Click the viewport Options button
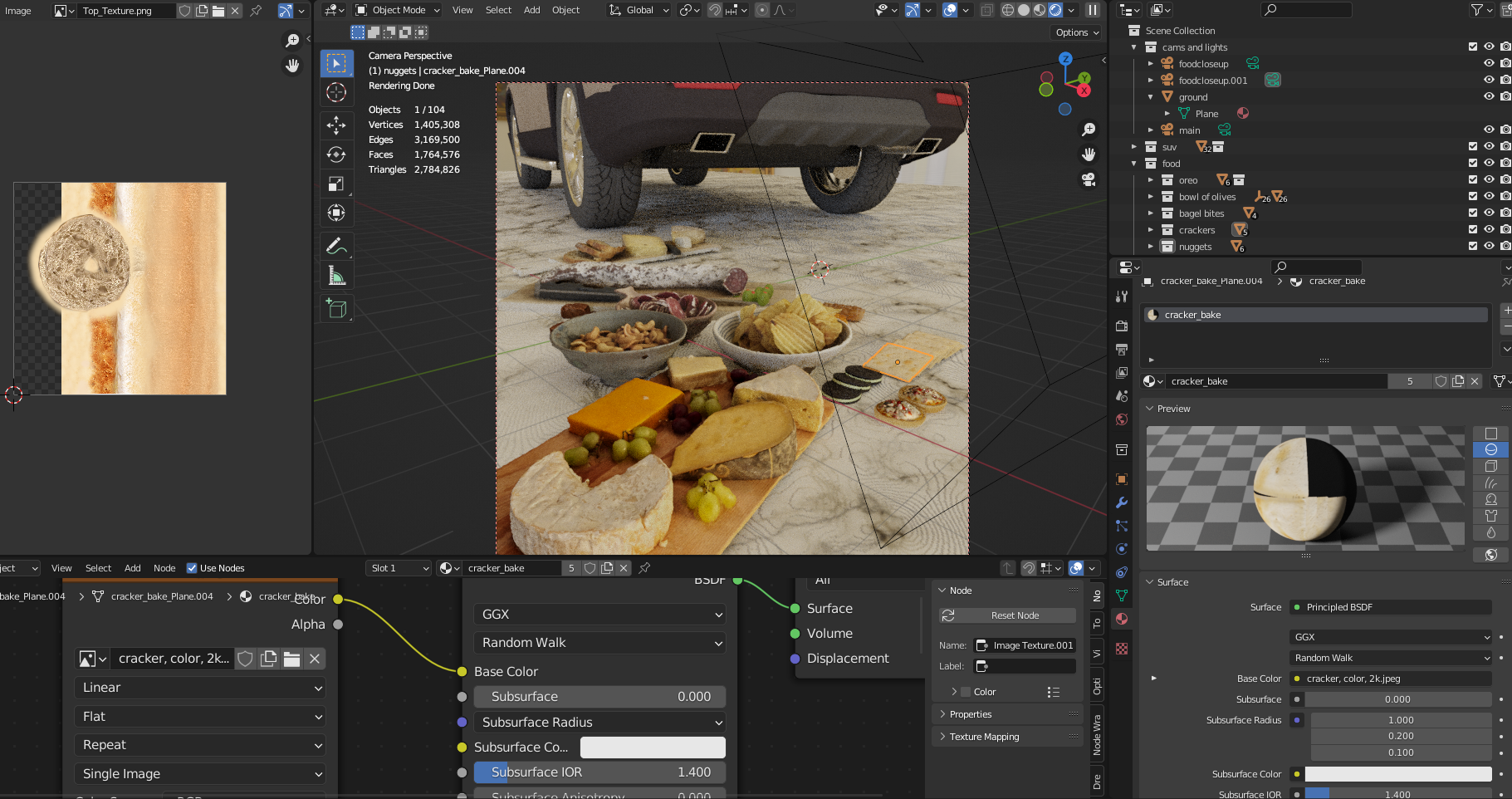1512x799 pixels. [x=1077, y=32]
